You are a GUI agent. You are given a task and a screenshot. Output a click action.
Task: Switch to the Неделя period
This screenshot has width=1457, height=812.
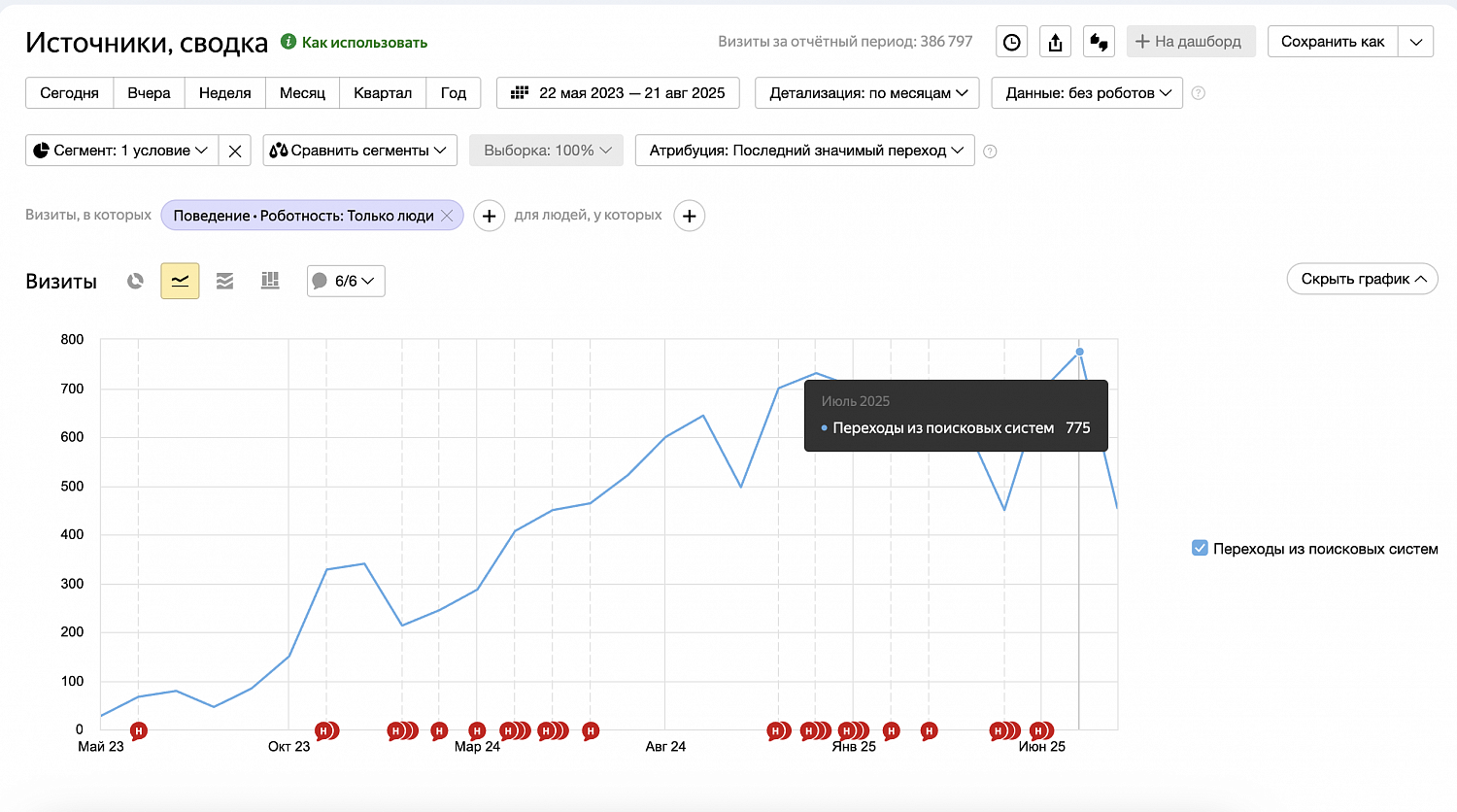(225, 93)
